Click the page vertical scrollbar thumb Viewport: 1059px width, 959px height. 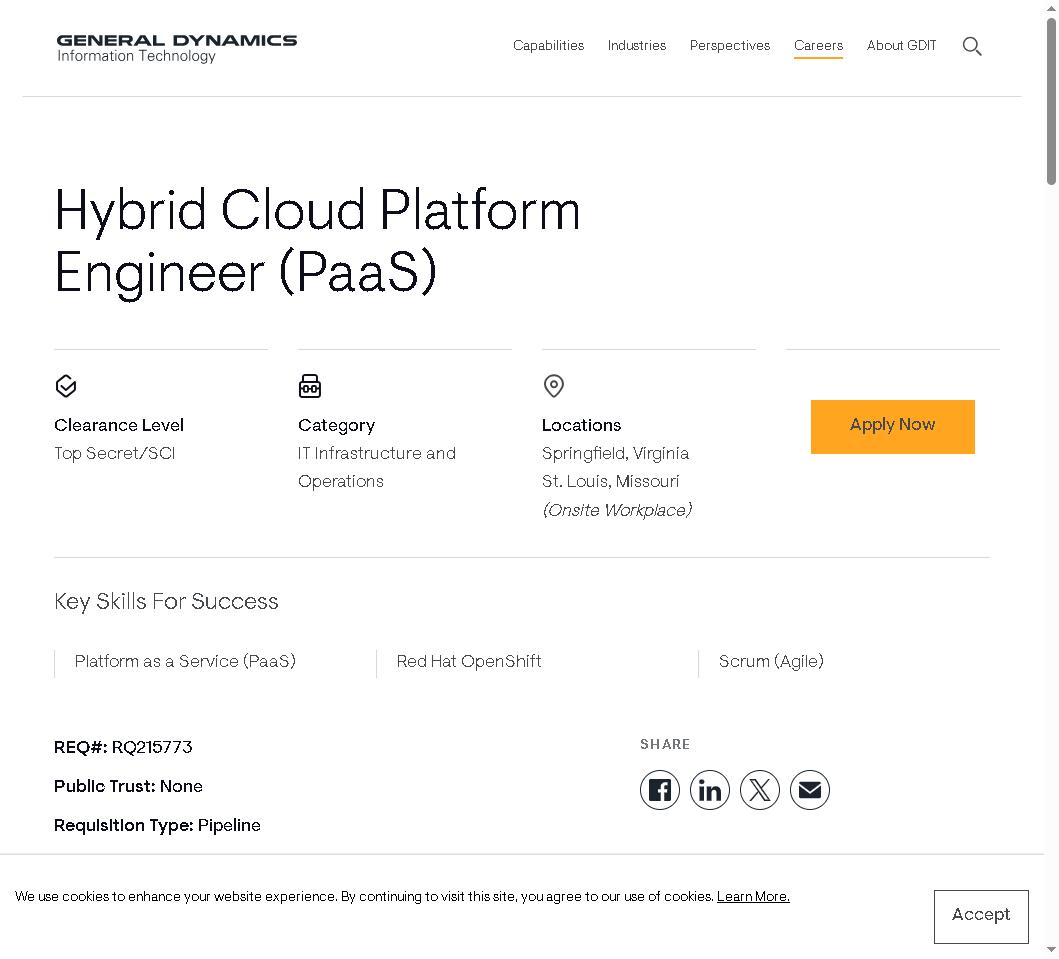[x=1052, y=101]
